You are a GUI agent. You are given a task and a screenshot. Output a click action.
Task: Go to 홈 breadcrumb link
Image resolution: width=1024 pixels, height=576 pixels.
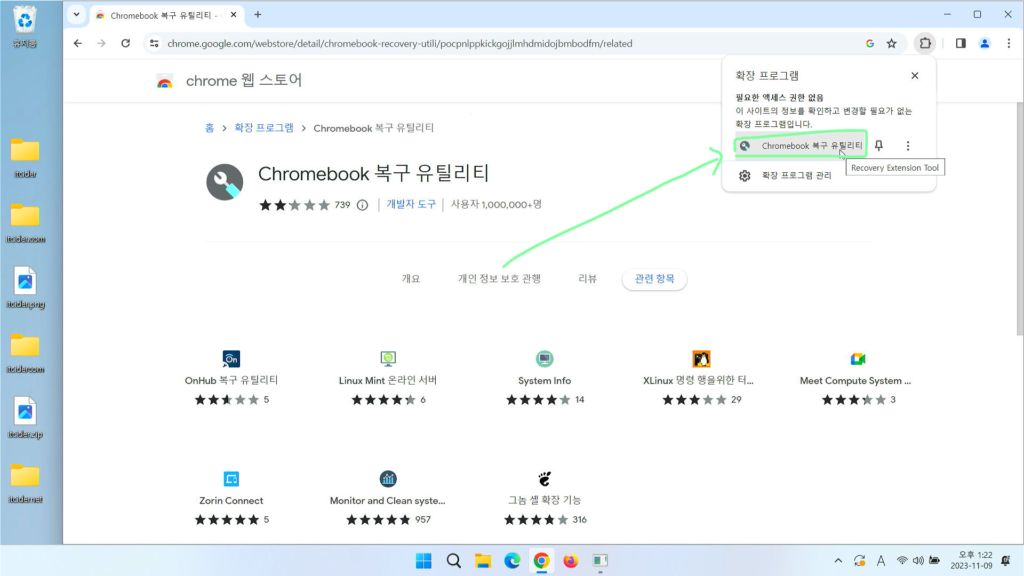click(210, 128)
